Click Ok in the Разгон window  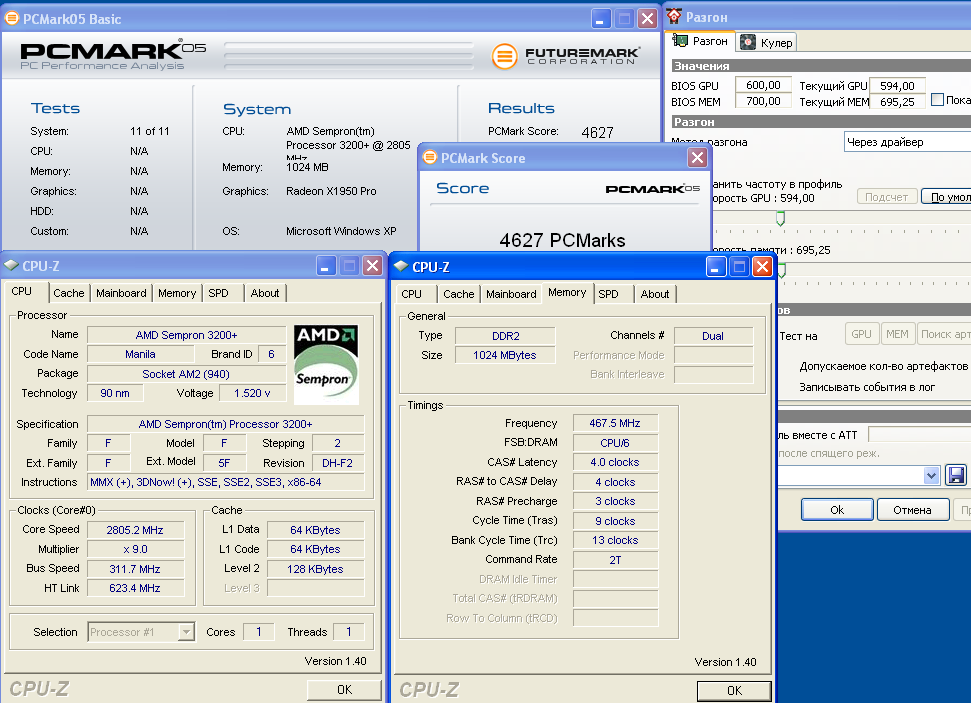[837, 510]
